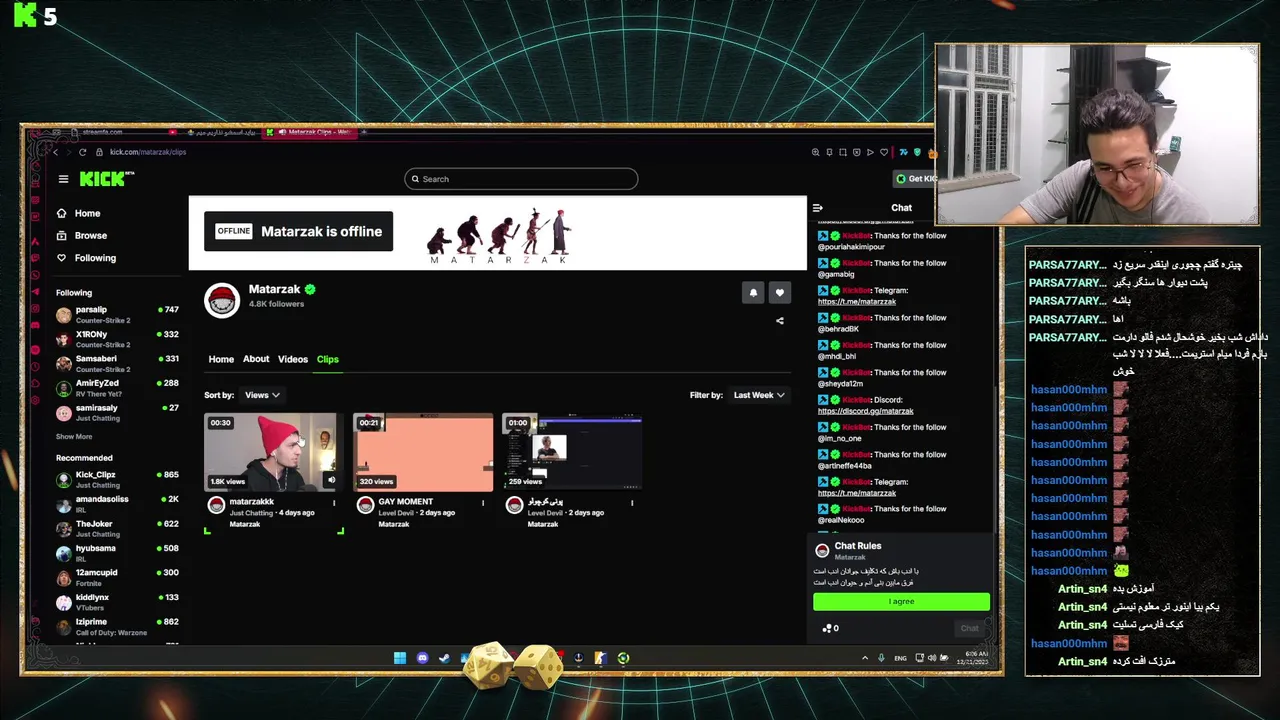The width and height of the screenshot is (1280, 720).
Task: Switch to About tab on Matarzak channel
Action: 256,359
